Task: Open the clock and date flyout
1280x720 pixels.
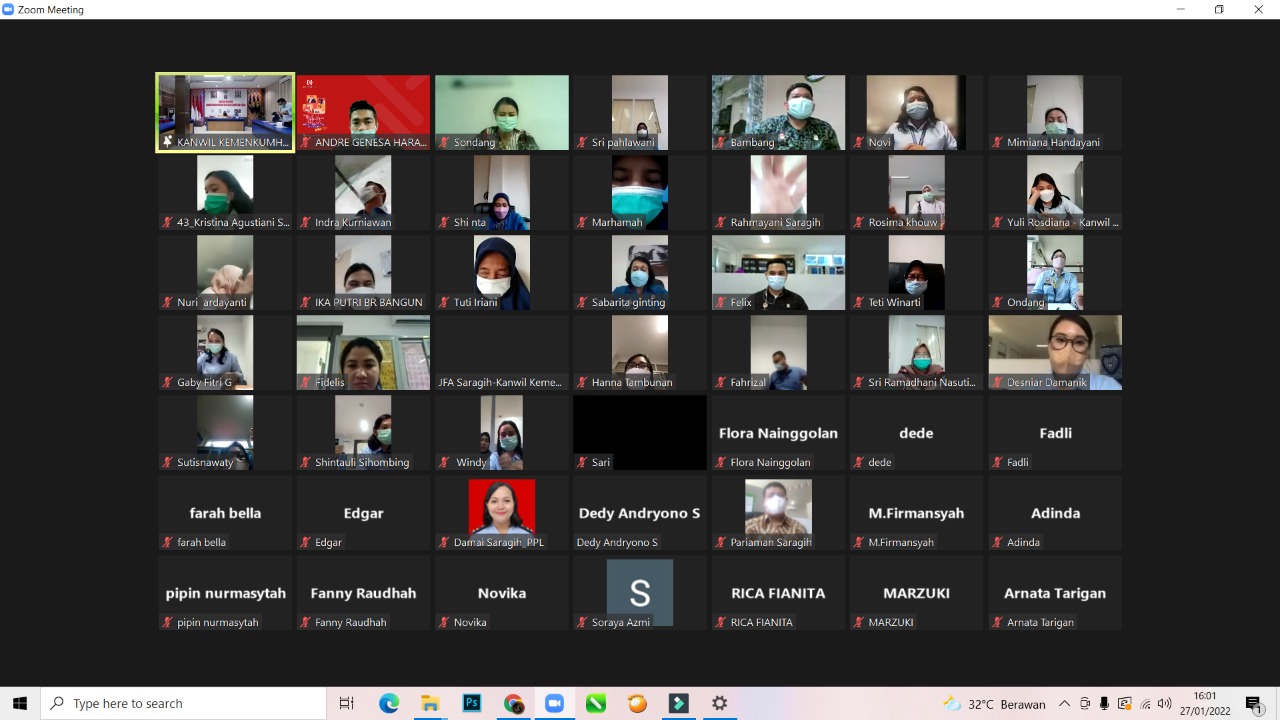Action: pyautogui.click(x=1204, y=704)
